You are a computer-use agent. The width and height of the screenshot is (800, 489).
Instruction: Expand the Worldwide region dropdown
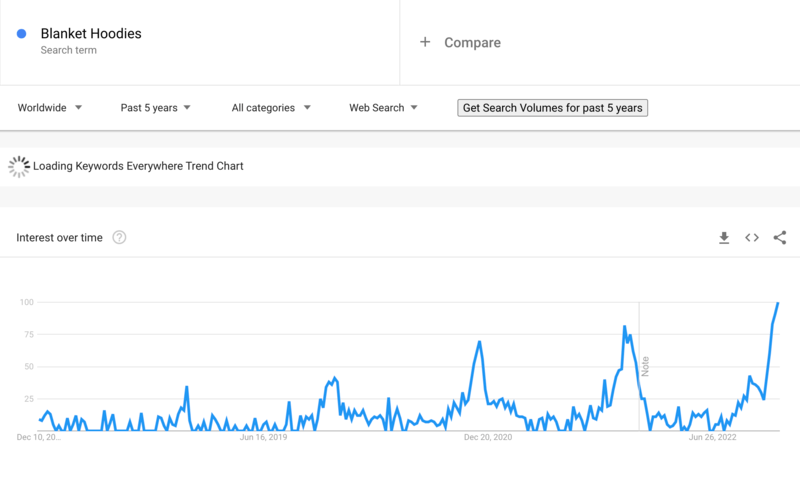coord(49,108)
